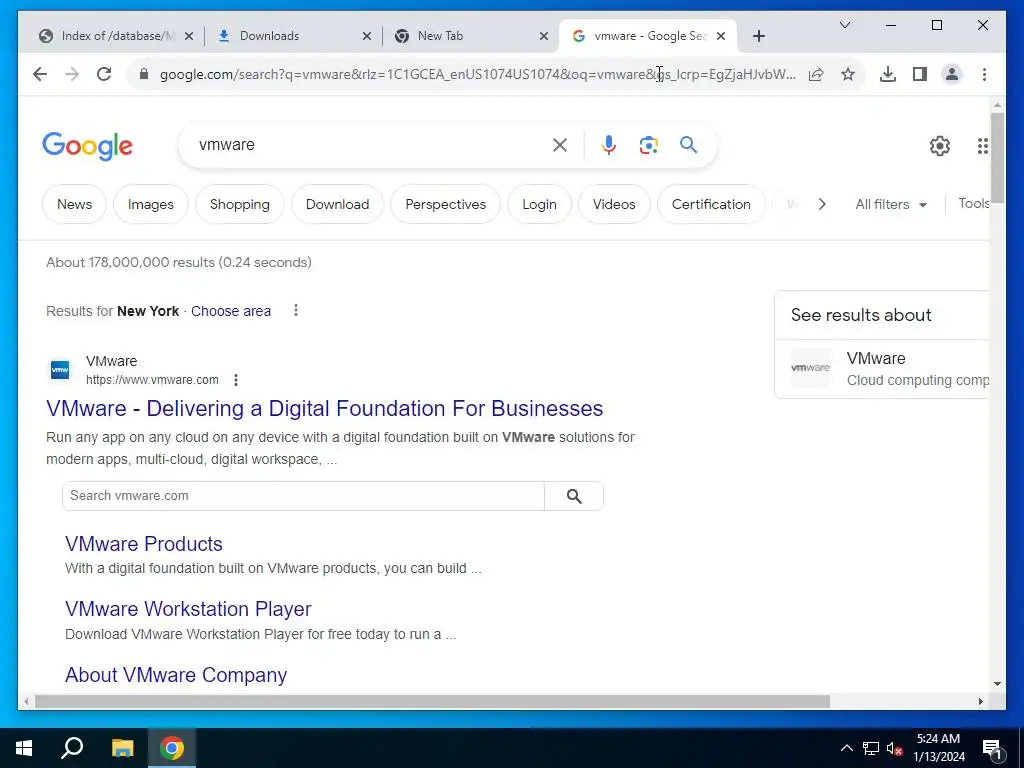Search within vmware.com using magnifier button
The image size is (1024, 768).
click(x=574, y=496)
